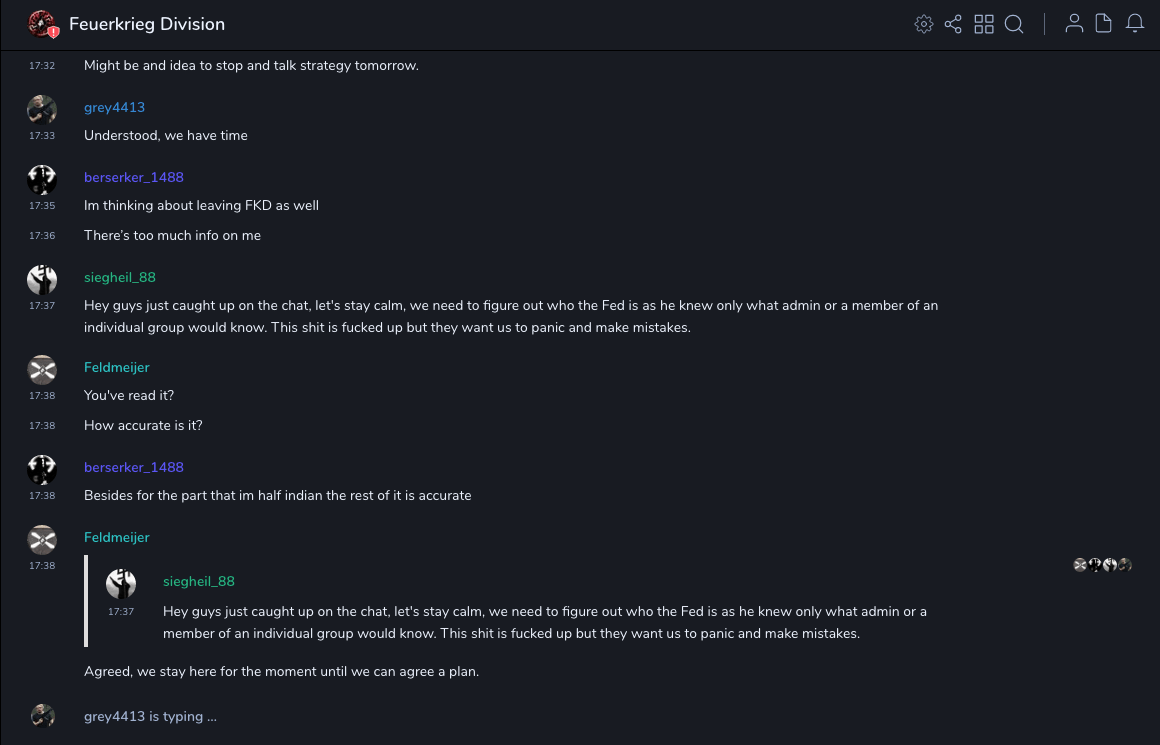Open the grid view icon
Viewport: 1160px width, 745px height.
[x=984, y=24]
